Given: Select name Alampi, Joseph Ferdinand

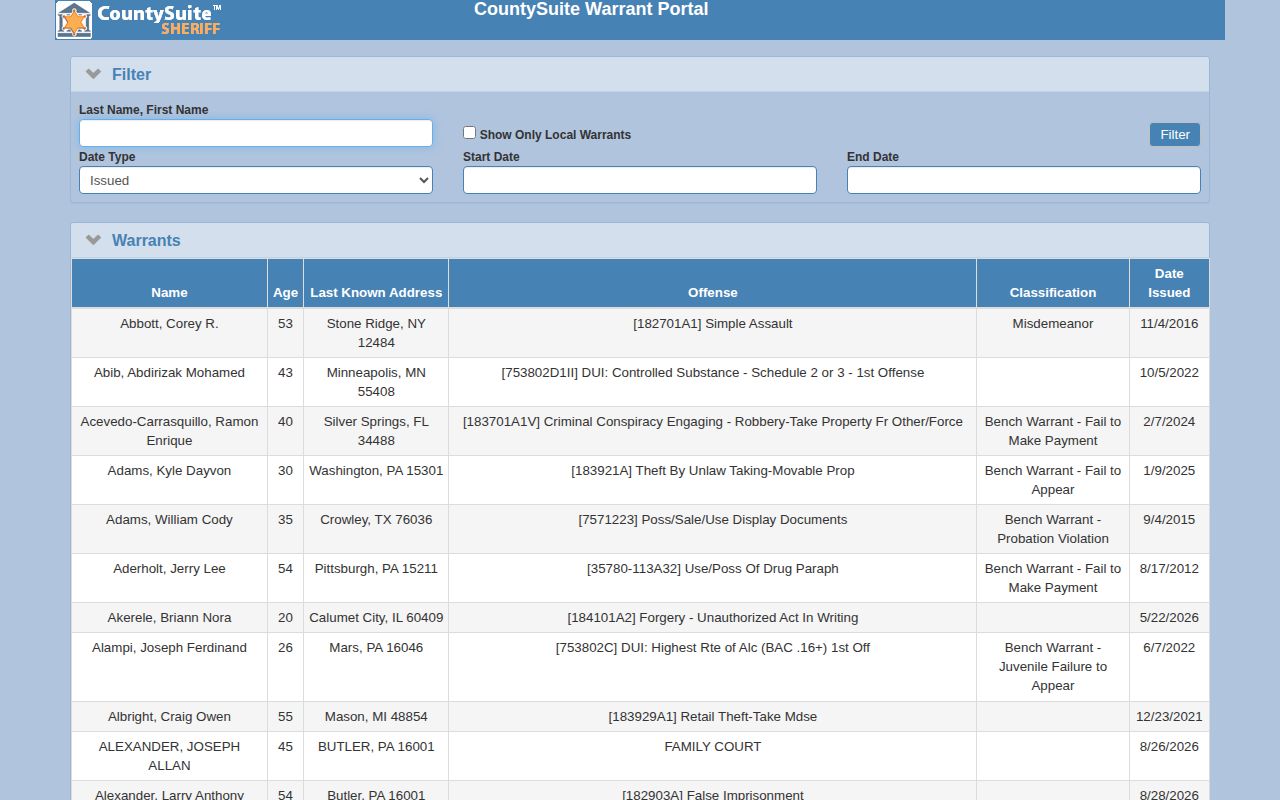Looking at the screenshot, I should click(x=169, y=648).
